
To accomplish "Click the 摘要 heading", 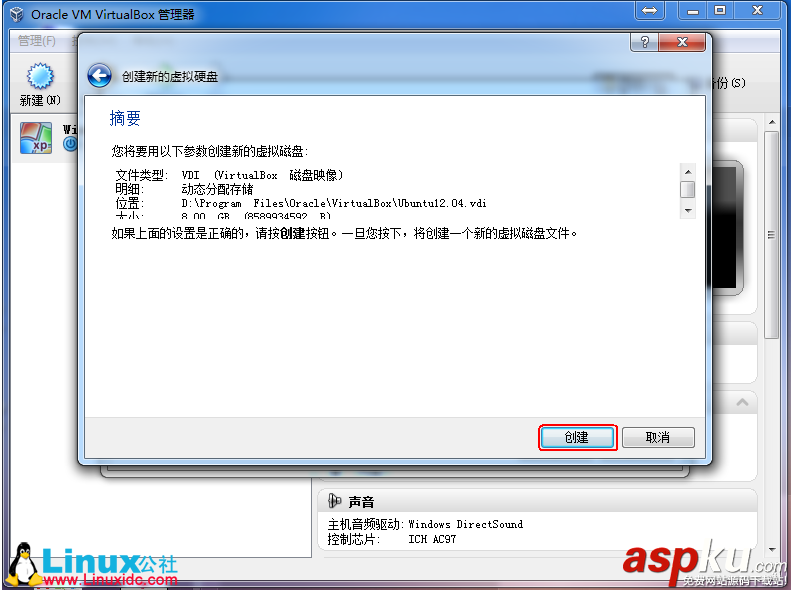I will coord(125,118).
